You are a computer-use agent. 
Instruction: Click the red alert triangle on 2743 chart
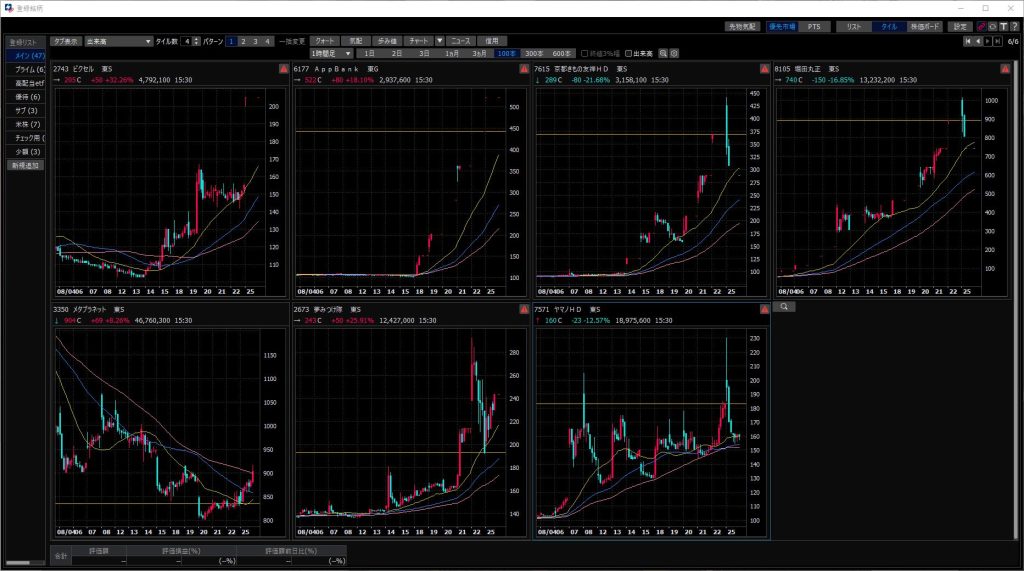coord(283,68)
